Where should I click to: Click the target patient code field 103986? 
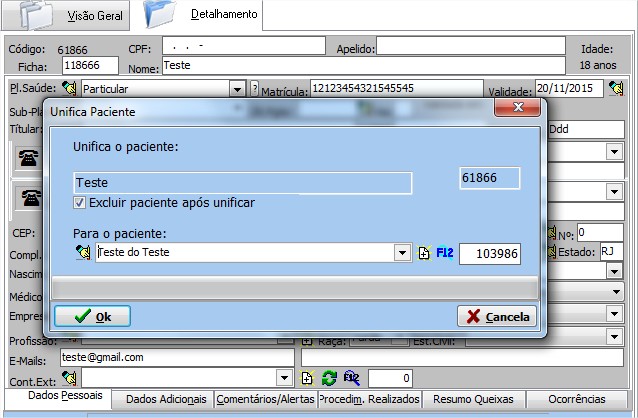click(490, 253)
